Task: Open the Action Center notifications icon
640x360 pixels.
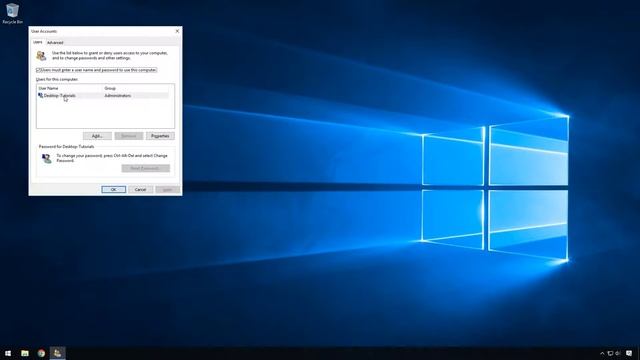Action: (629, 353)
